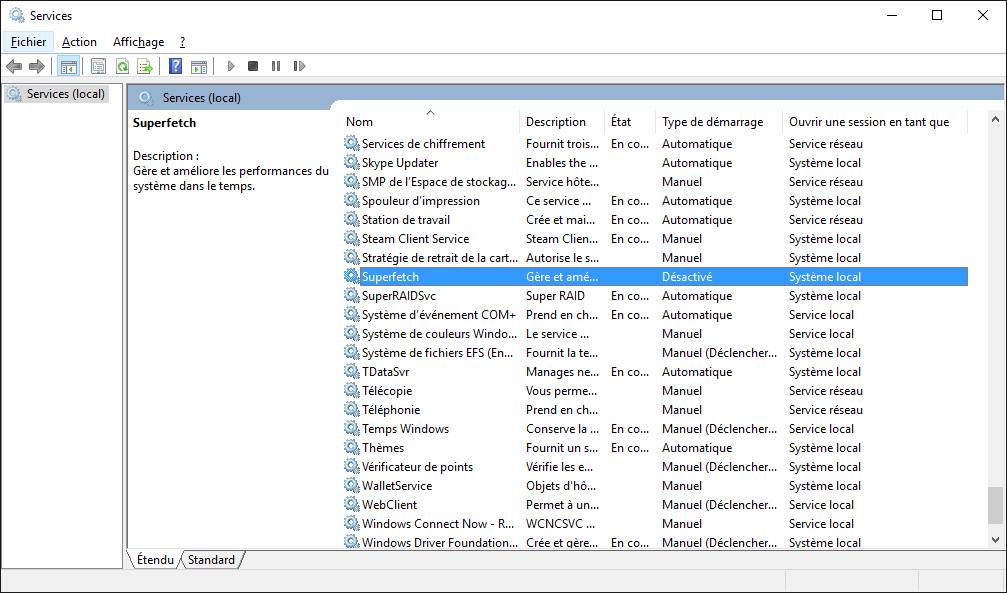Click the Refresh icon in the toolbar
This screenshot has width=1007, height=593.
click(x=121, y=66)
